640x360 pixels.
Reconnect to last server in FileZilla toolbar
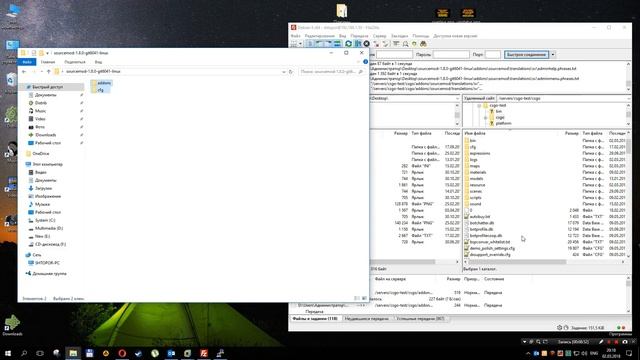386,44
